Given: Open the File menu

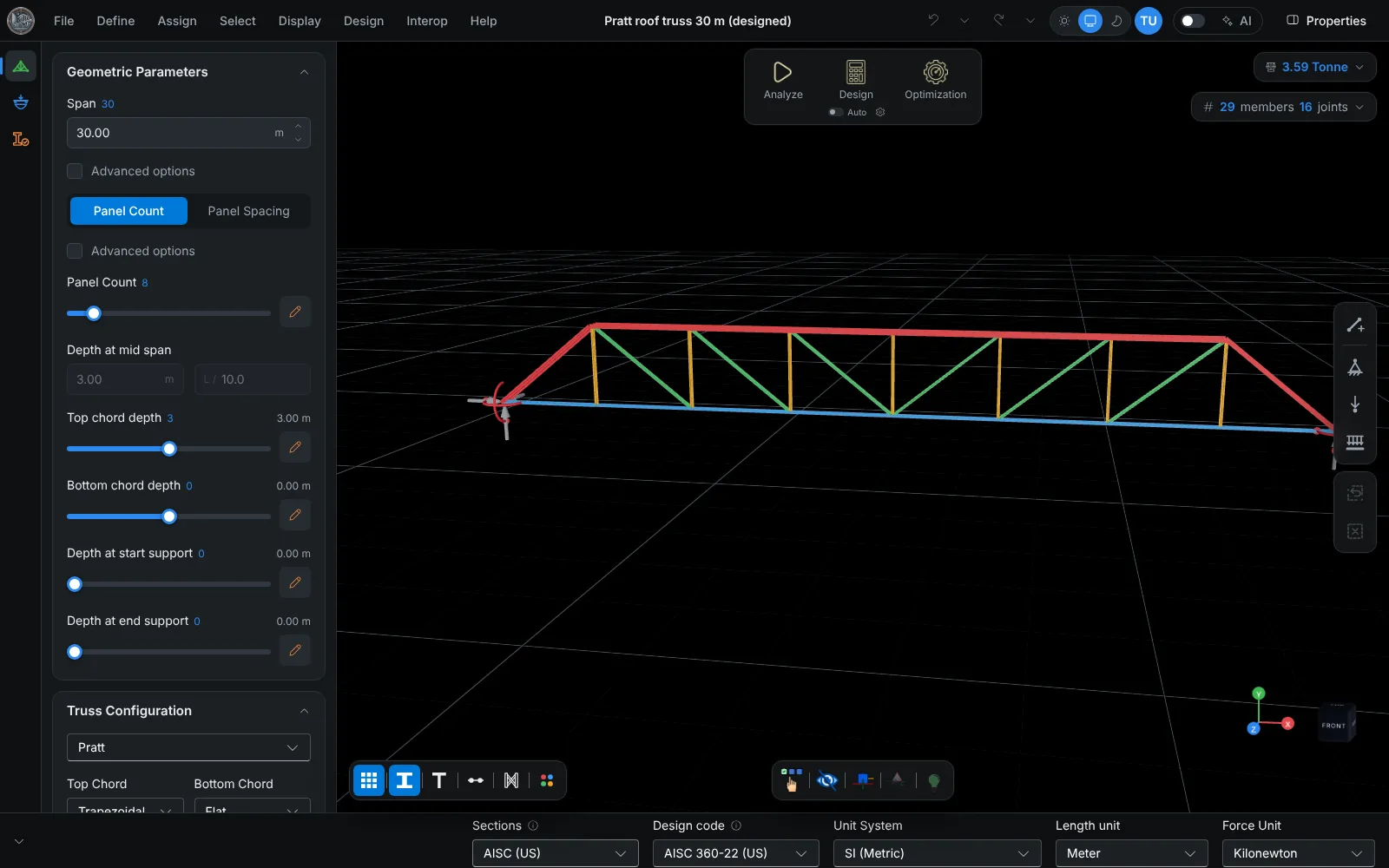Looking at the screenshot, I should tap(63, 21).
